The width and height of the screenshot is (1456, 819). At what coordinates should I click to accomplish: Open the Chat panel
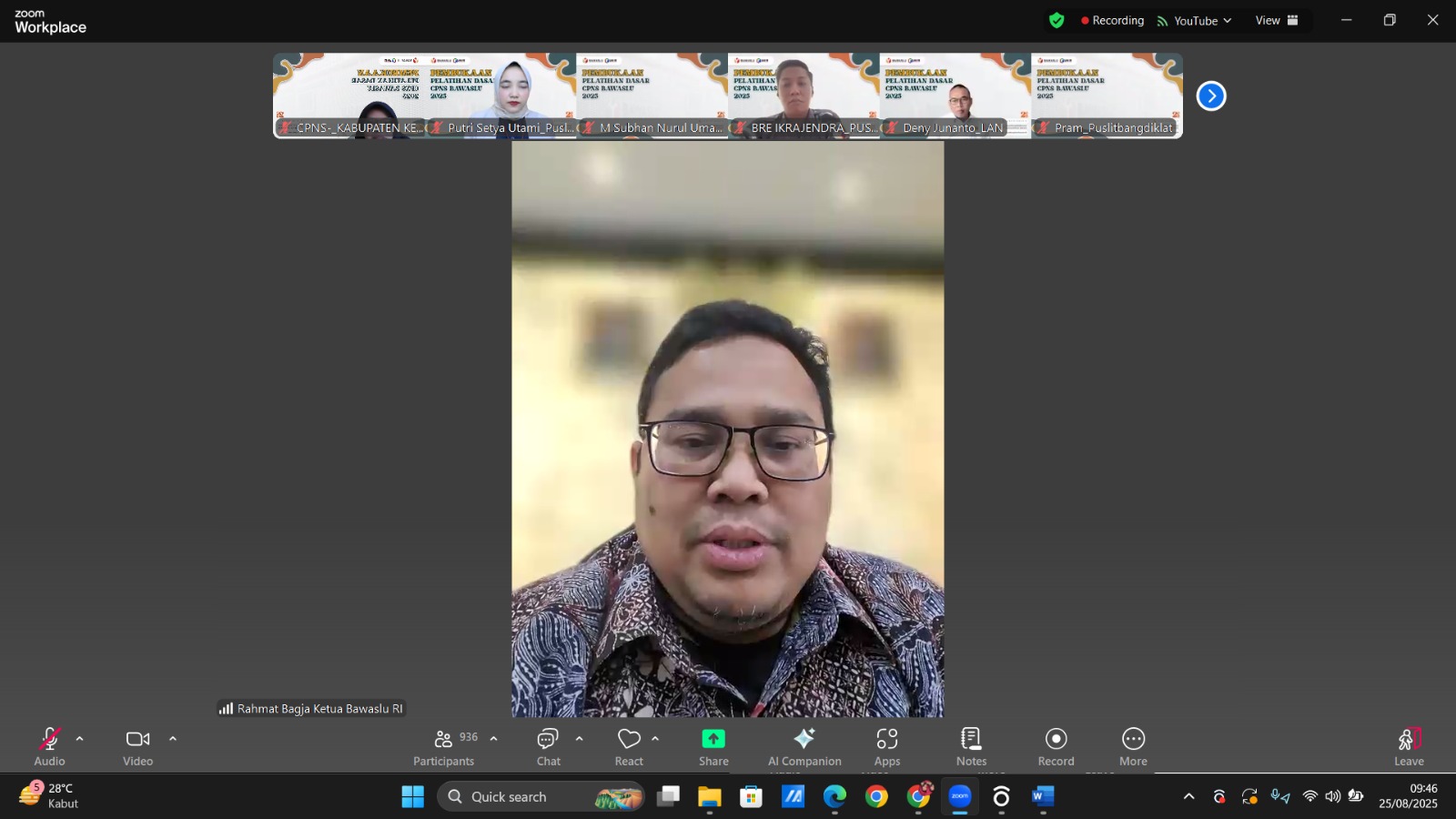[548, 746]
